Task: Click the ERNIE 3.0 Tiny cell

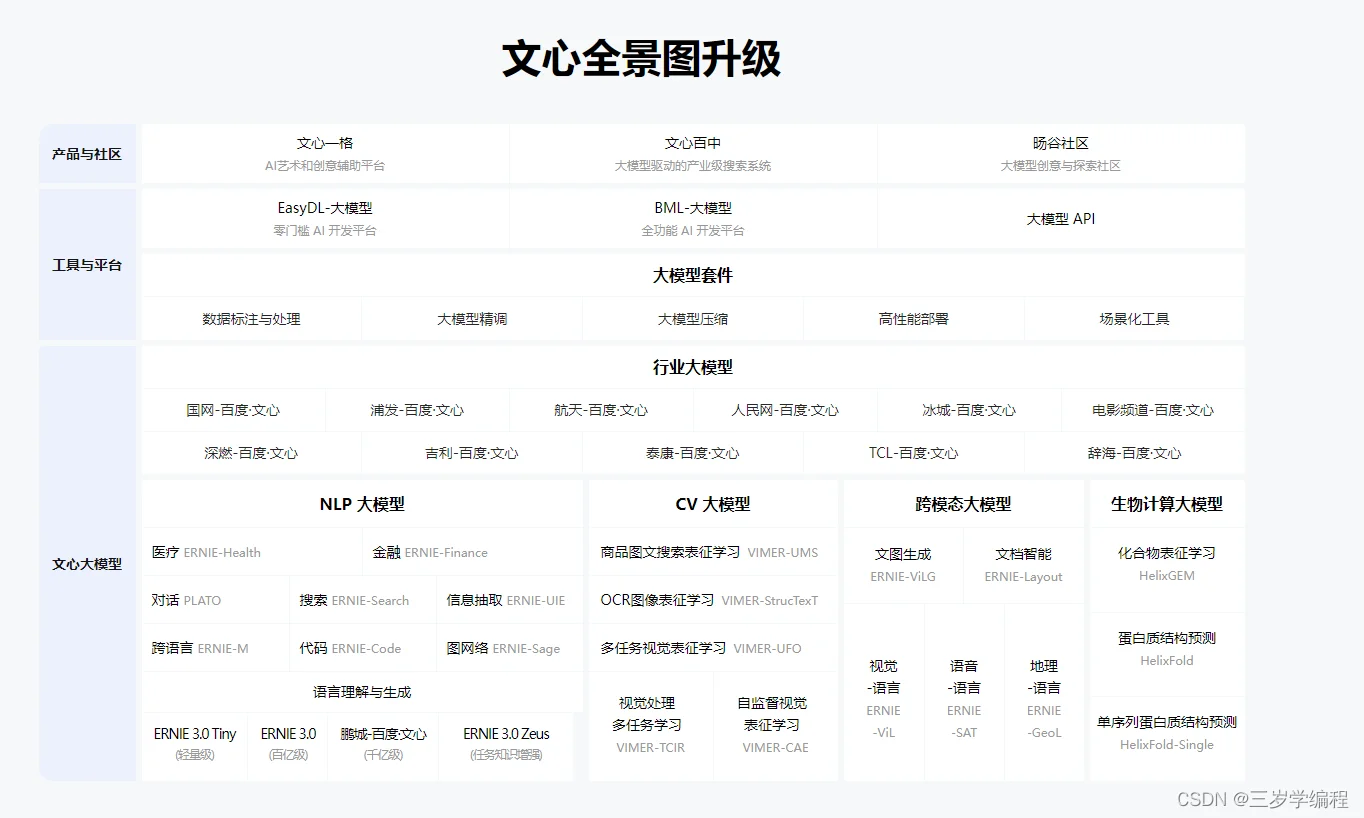Action: (194, 744)
